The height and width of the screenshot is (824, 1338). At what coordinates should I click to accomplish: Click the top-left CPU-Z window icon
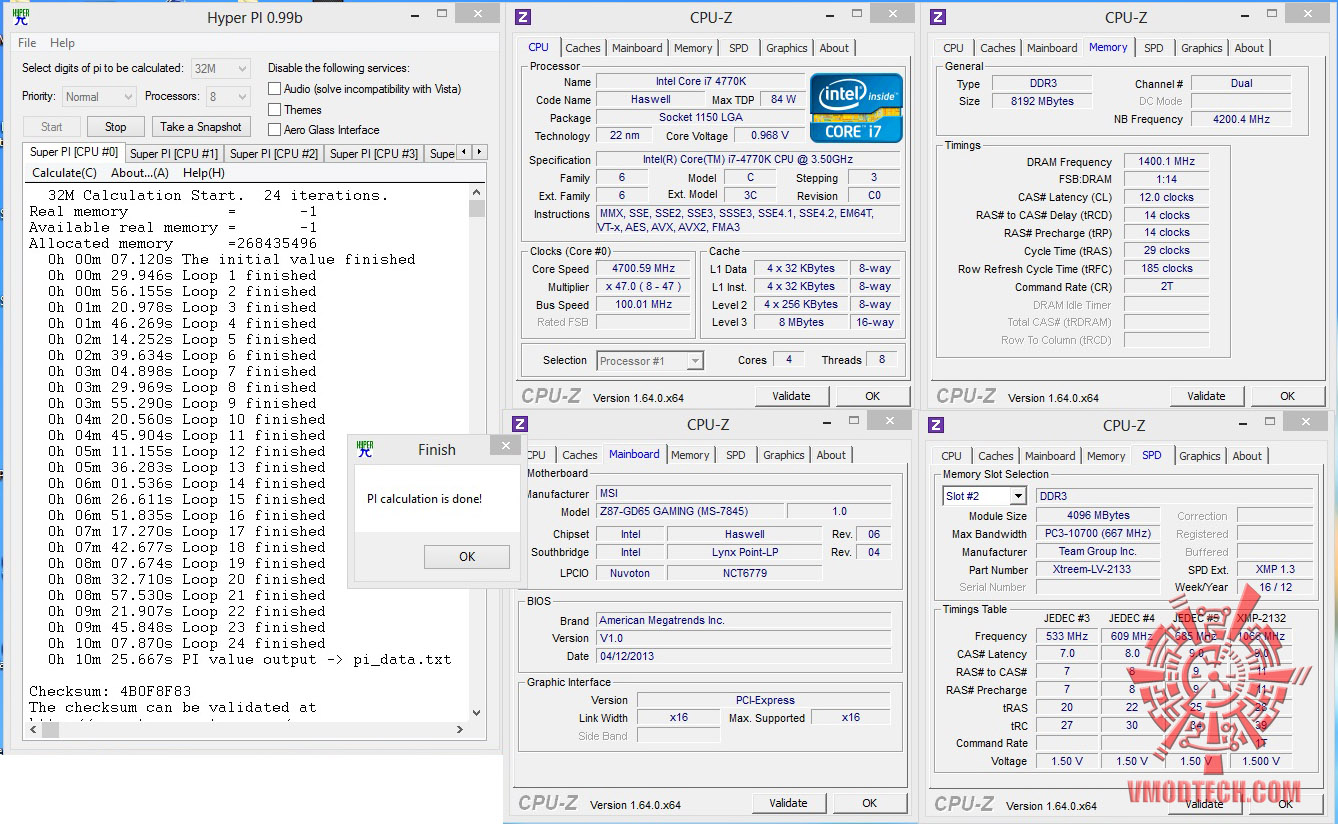click(x=523, y=17)
